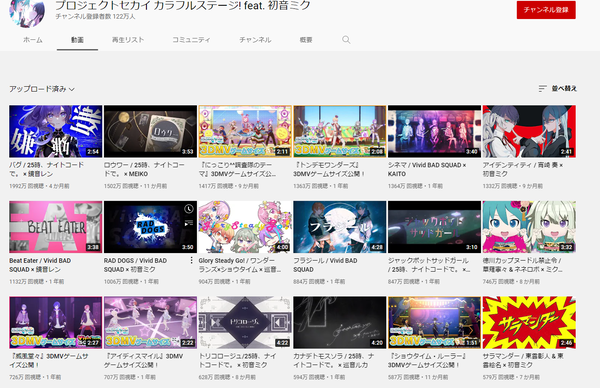Expand the アップロード済み dropdown
Screen dimensions: 600x388
(x=42, y=89)
